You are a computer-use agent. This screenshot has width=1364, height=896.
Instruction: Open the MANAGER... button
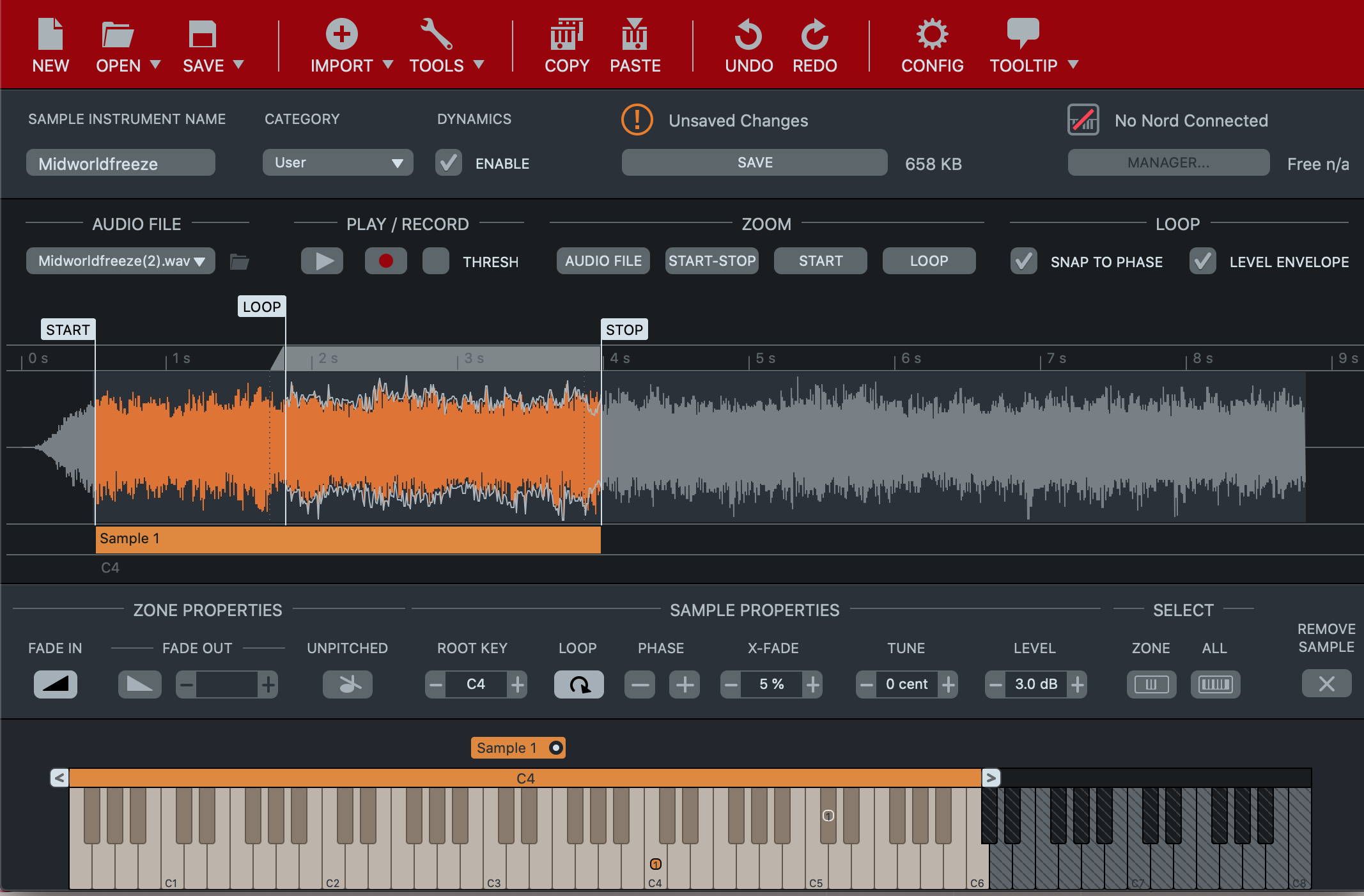click(1169, 162)
